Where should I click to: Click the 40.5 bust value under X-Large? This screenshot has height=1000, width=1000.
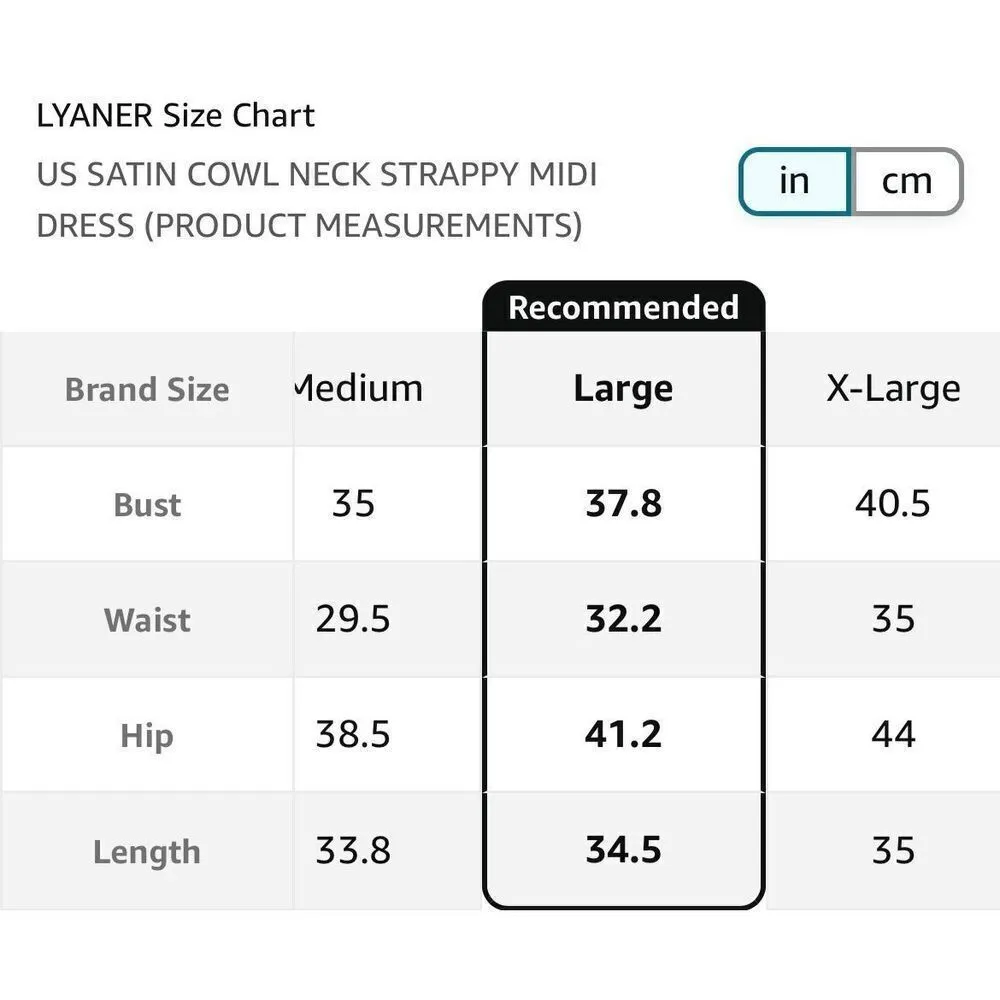(892, 505)
